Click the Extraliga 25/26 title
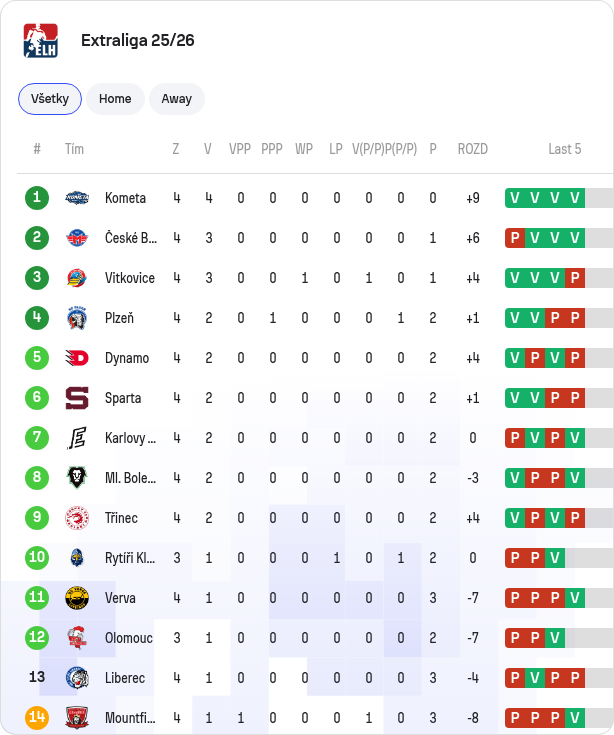614x735 pixels. 138,40
